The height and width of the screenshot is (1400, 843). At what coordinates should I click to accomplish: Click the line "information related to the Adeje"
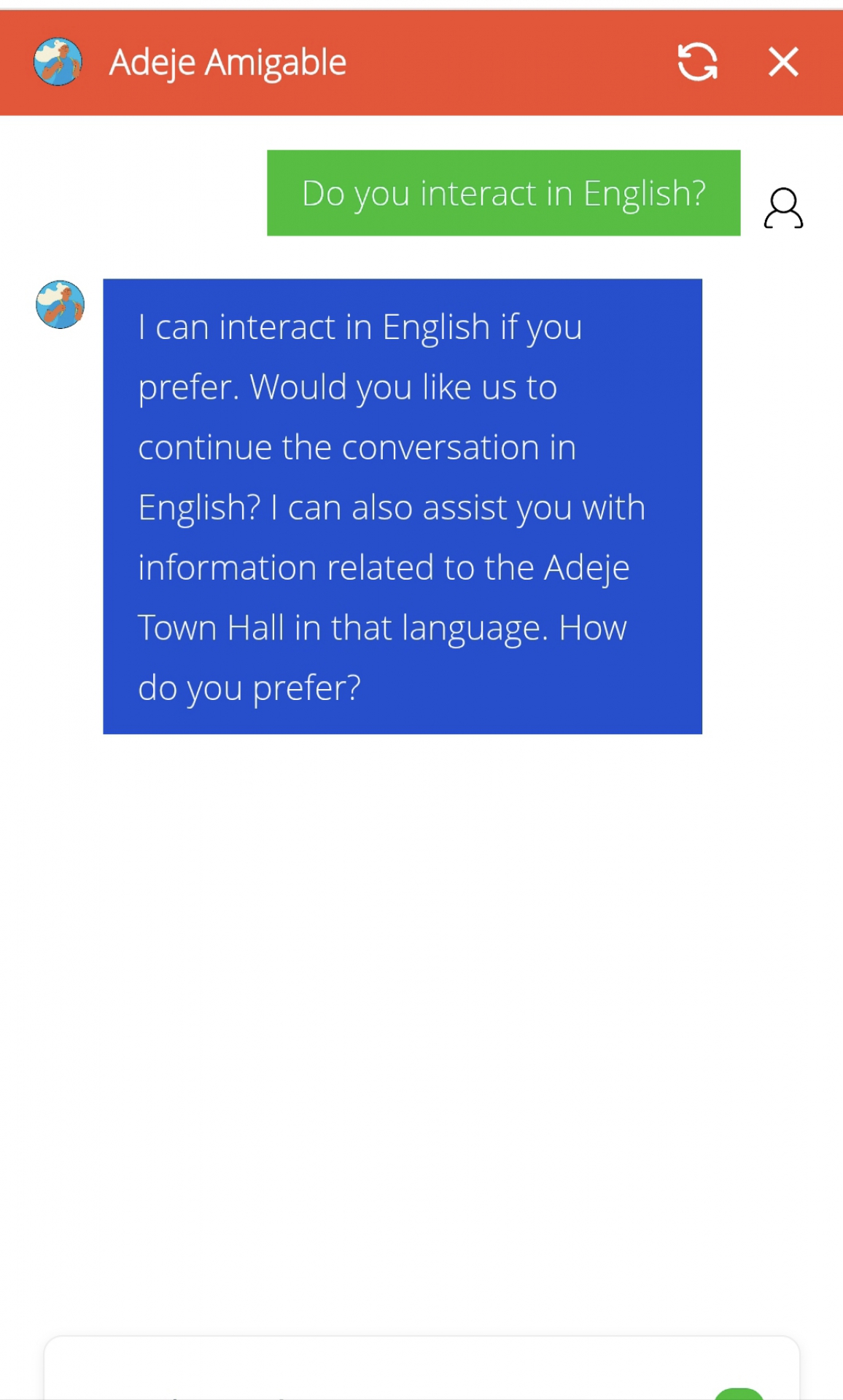[x=384, y=568]
